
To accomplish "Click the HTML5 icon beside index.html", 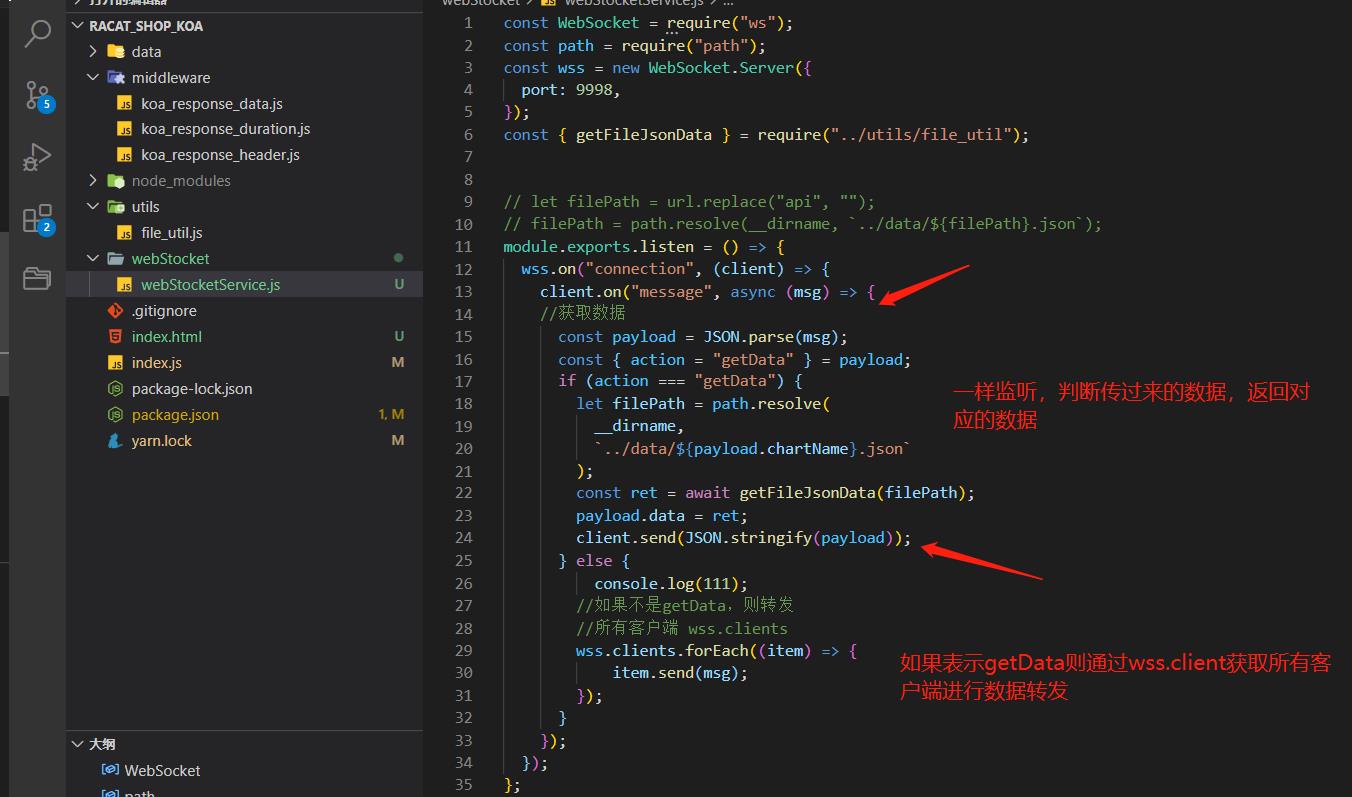I will click(x=115, y=337).
